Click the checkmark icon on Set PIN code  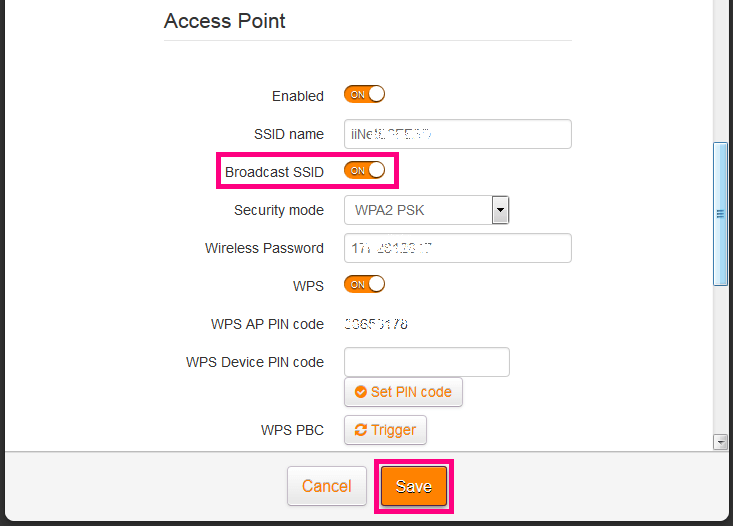pos(360,392)
